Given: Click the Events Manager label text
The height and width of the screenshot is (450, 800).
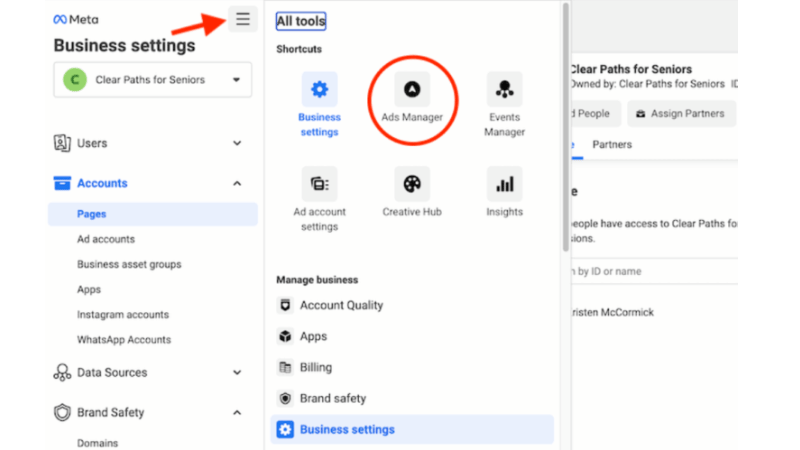Looking at the screenshot, I should [x=505, y=124].
